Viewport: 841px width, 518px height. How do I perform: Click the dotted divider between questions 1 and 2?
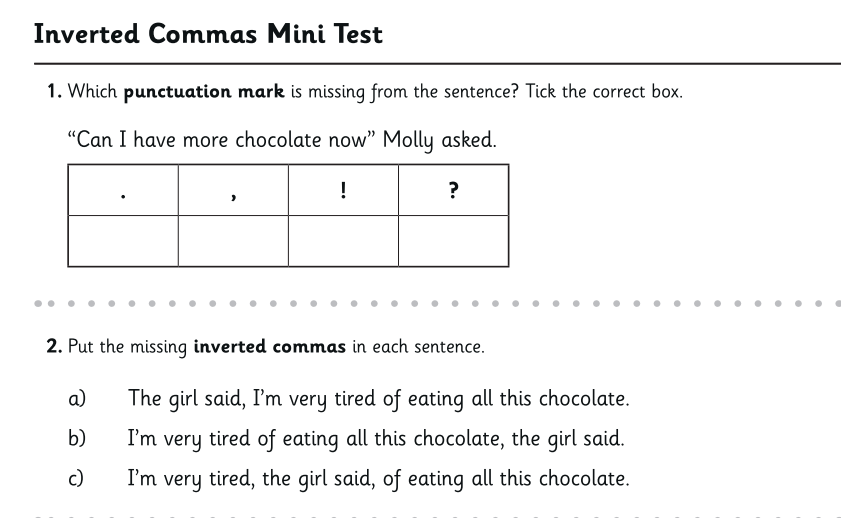click(x=437, y=304)
